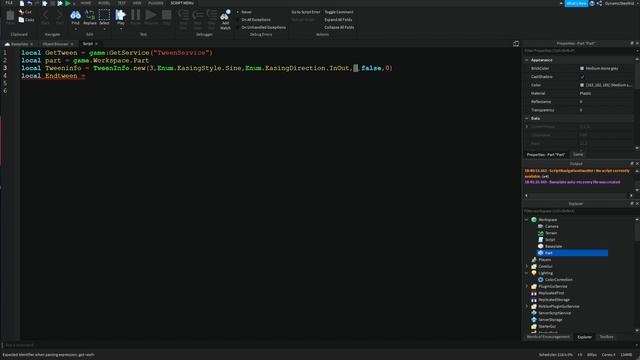The height and width of the screenshot is (360, 640).
Task: Switch to the Toolbox panel tab
Action: click(606, 337)
